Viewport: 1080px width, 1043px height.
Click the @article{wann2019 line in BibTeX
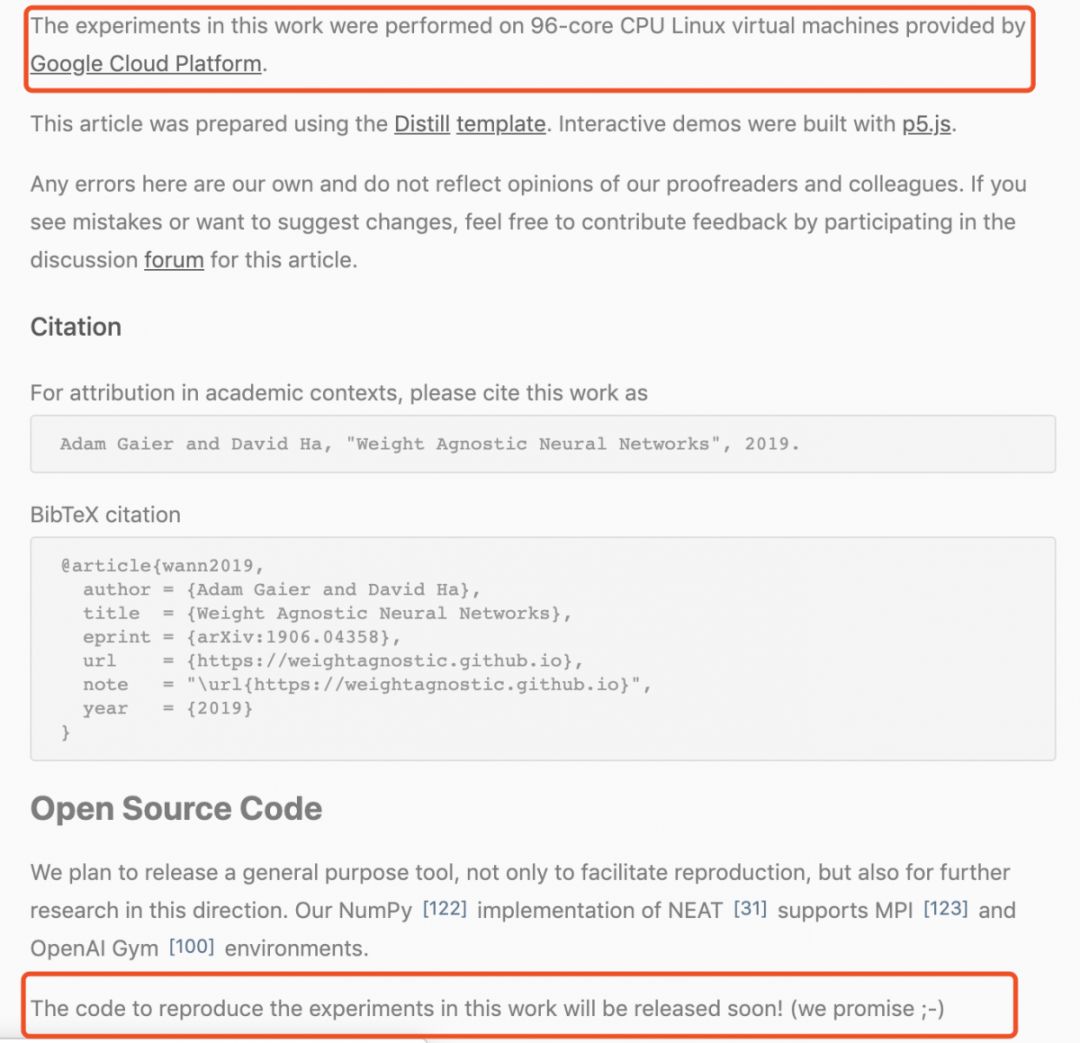pyautogui.click(x=161, y=565)
